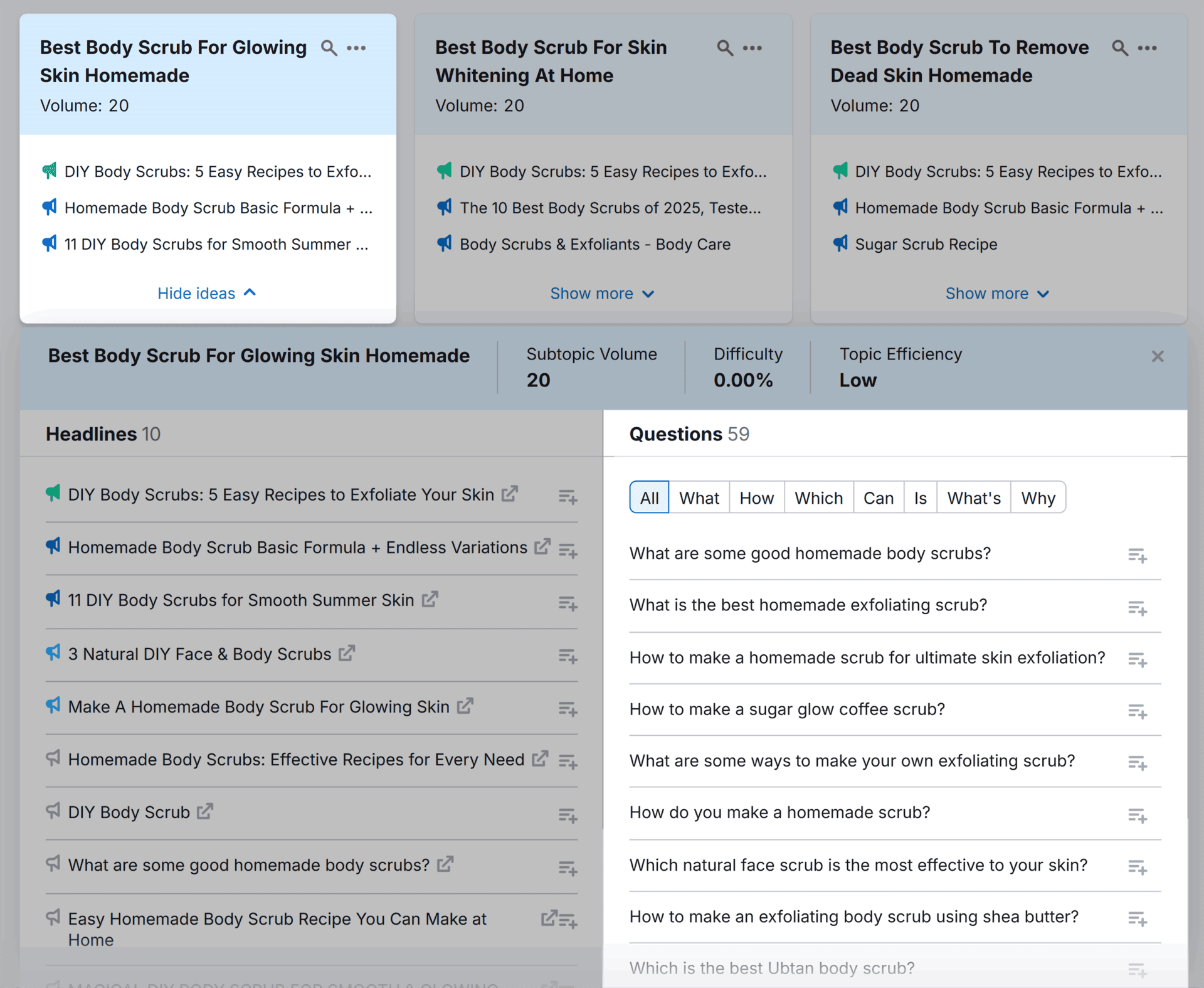The image size is (1204, 988).
Task: Click search icon on Remove Dead Skin card
Action: (x=1119, y=48)
